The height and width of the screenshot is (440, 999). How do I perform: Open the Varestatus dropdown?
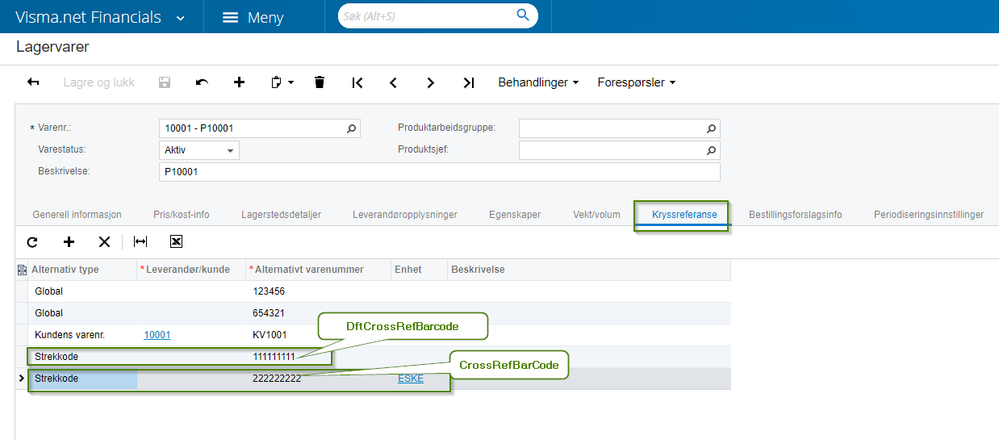pos(231,150)
